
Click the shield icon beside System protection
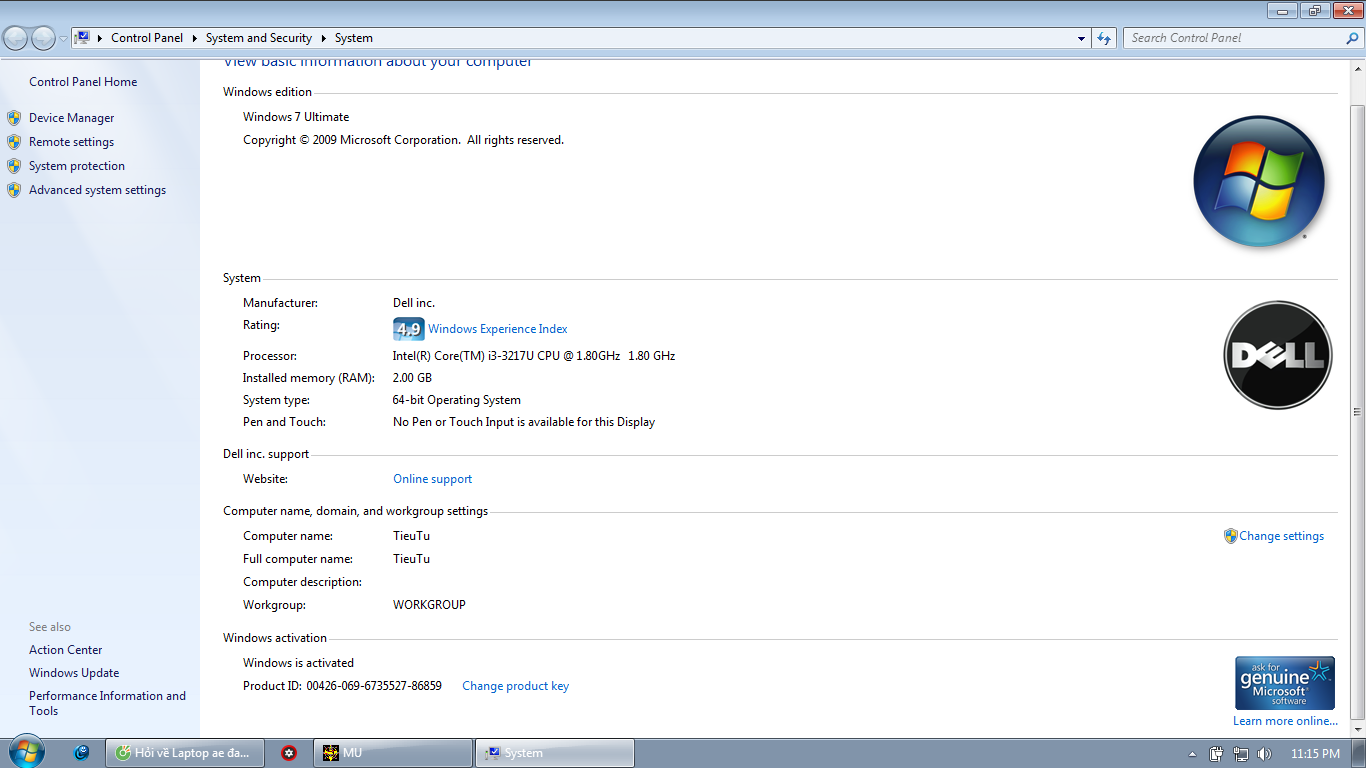(x=14, y=166)
